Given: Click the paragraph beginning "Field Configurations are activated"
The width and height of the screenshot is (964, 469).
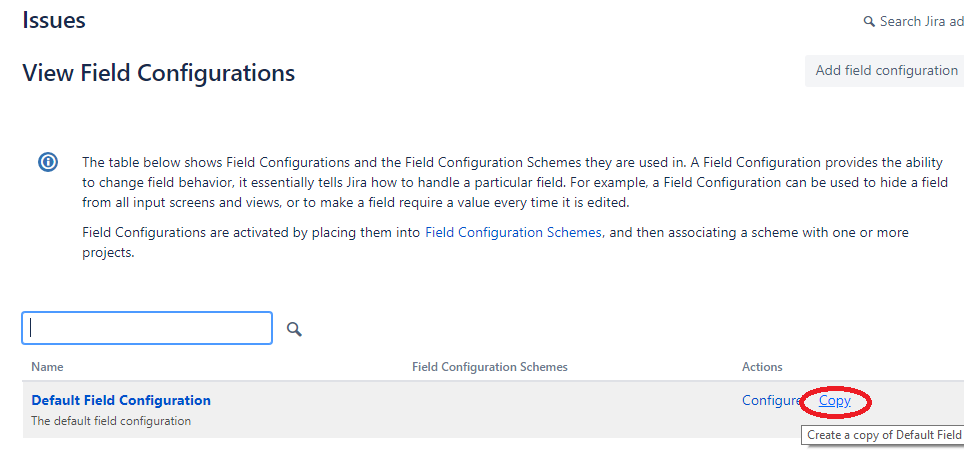Looking at the screenshot, I should coord(495,242).
